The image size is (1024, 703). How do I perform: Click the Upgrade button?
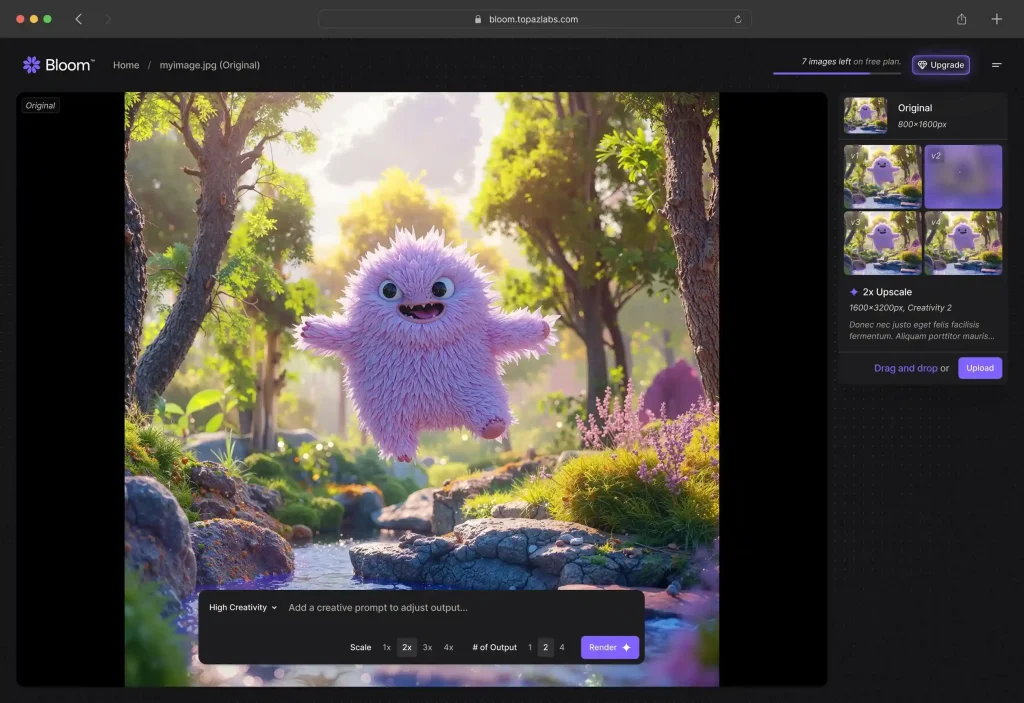[x=940, y=65]
